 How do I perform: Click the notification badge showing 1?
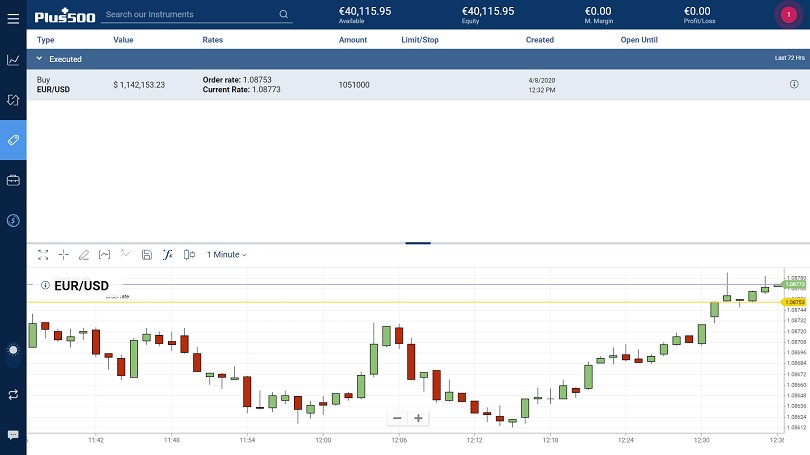pyautogui.click(x=789, y=15)
